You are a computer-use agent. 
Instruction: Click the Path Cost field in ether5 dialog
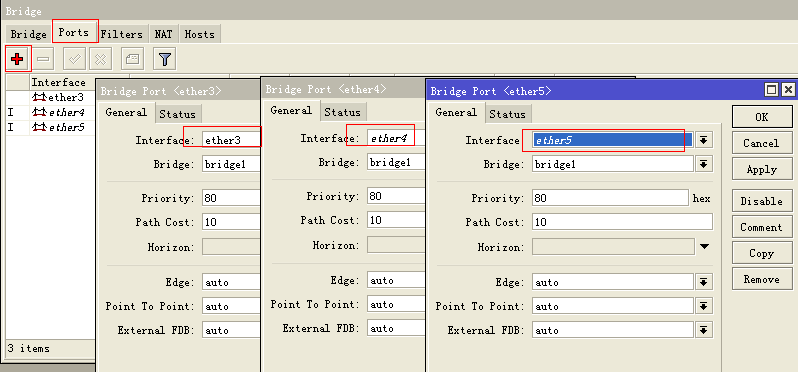coord(622,222)
